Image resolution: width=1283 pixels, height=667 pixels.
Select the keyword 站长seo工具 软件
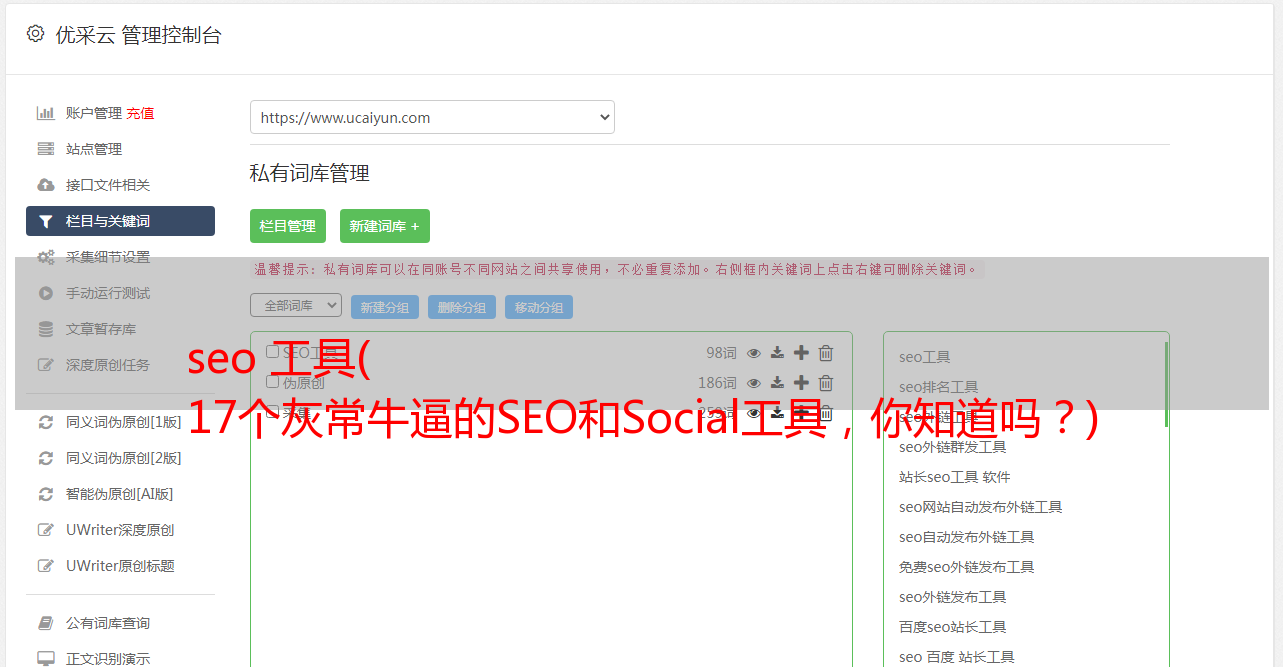955,477
